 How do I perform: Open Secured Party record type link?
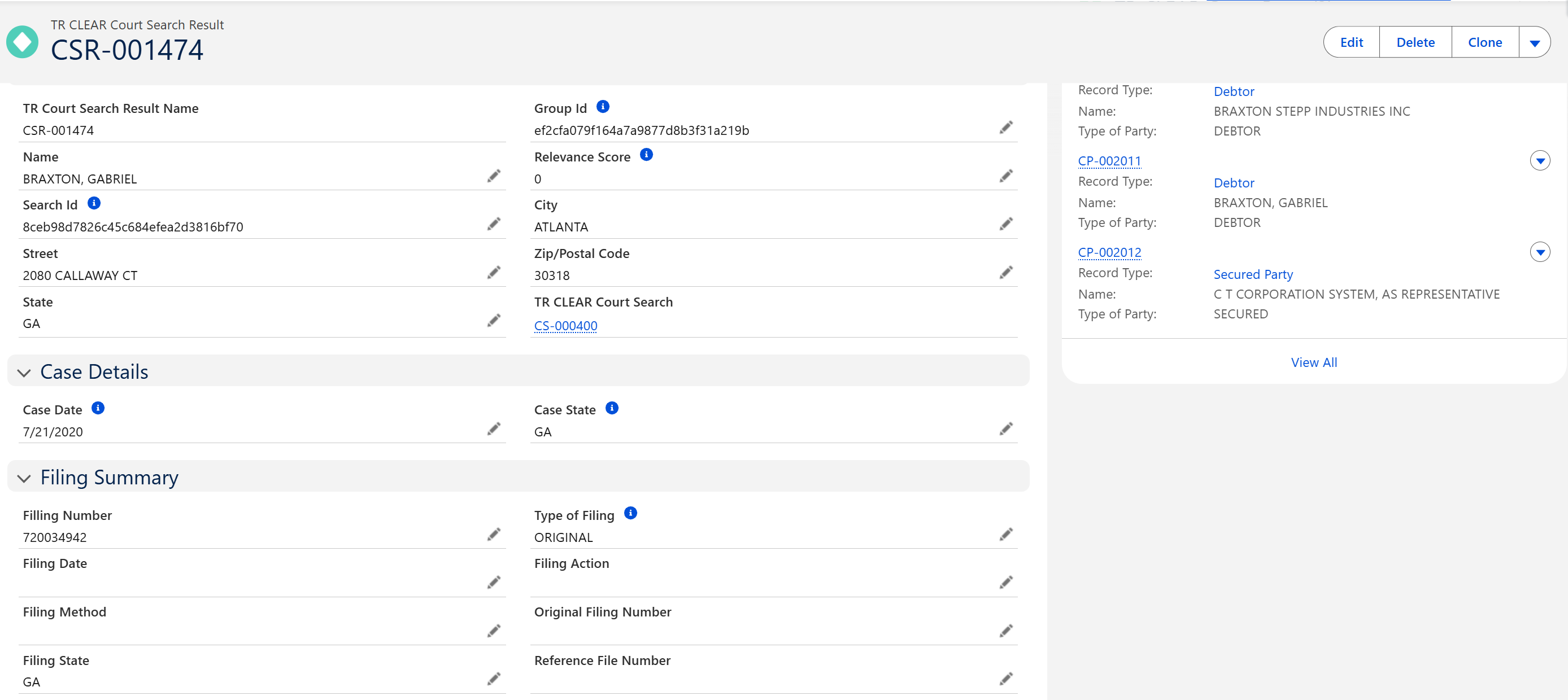[1253, 274]
